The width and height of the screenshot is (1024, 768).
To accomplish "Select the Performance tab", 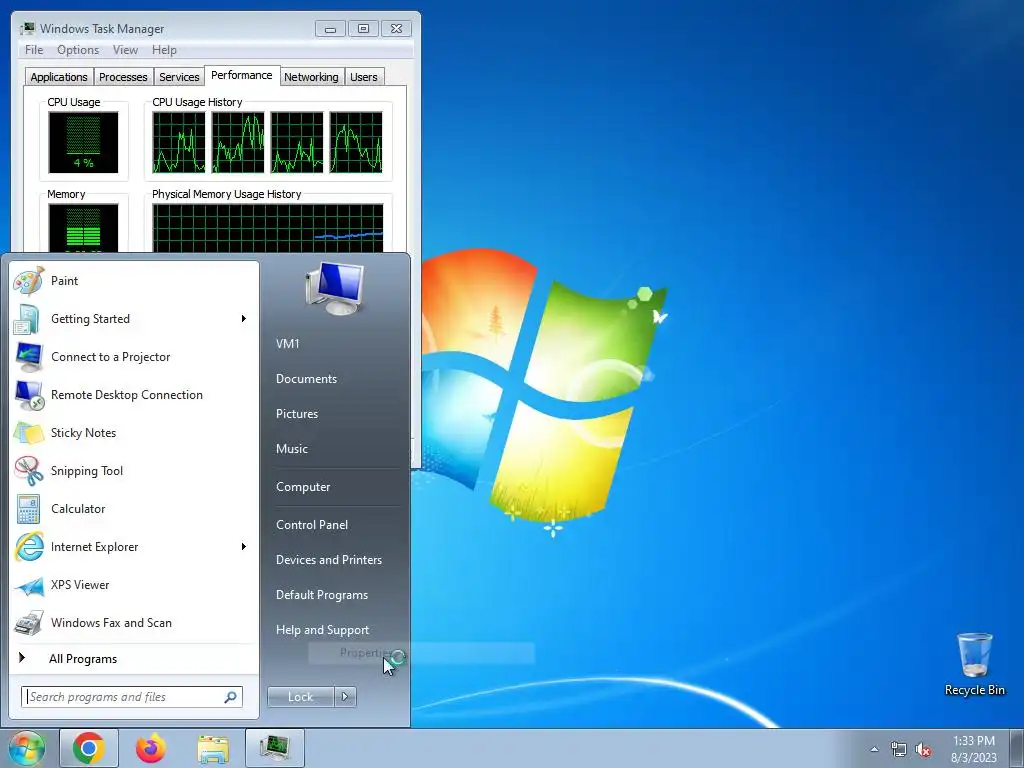I will point(242,75).
